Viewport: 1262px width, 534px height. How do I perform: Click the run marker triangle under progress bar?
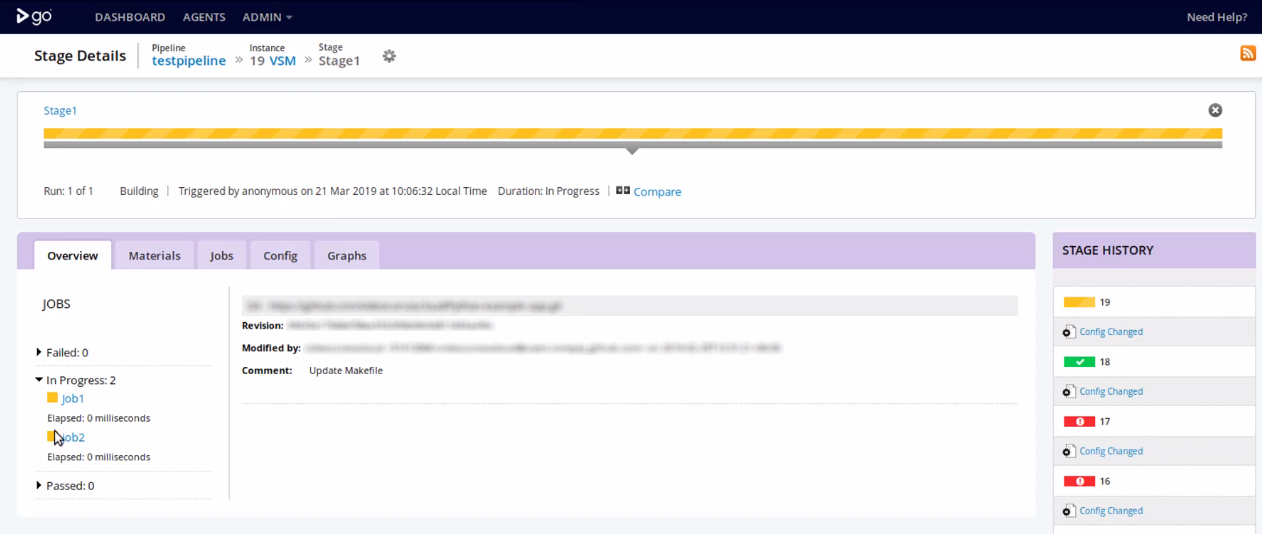632,151
